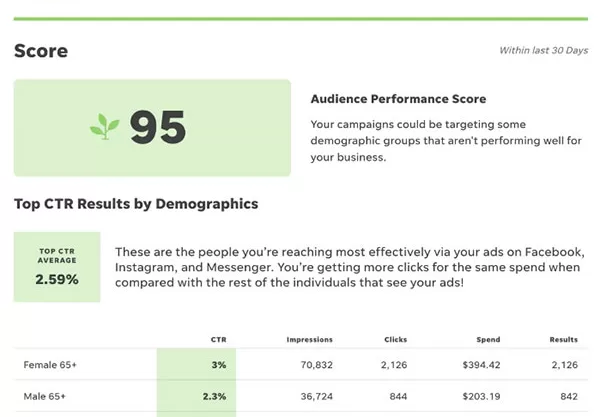Viewport: 600px width, 417px height.
Task: Click the 842 results value
Action: pyautogui.click(x=569, y=397)
